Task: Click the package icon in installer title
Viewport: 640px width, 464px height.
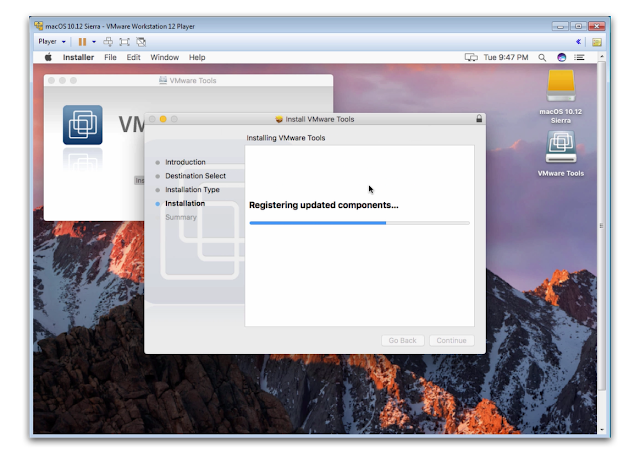Action: (x=279, y=119)
